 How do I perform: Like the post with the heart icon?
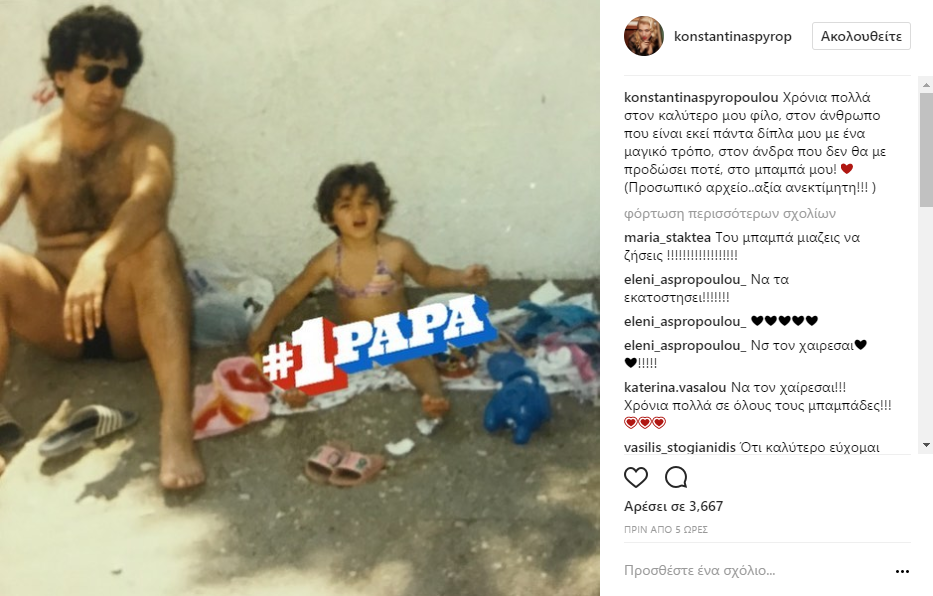635,477
